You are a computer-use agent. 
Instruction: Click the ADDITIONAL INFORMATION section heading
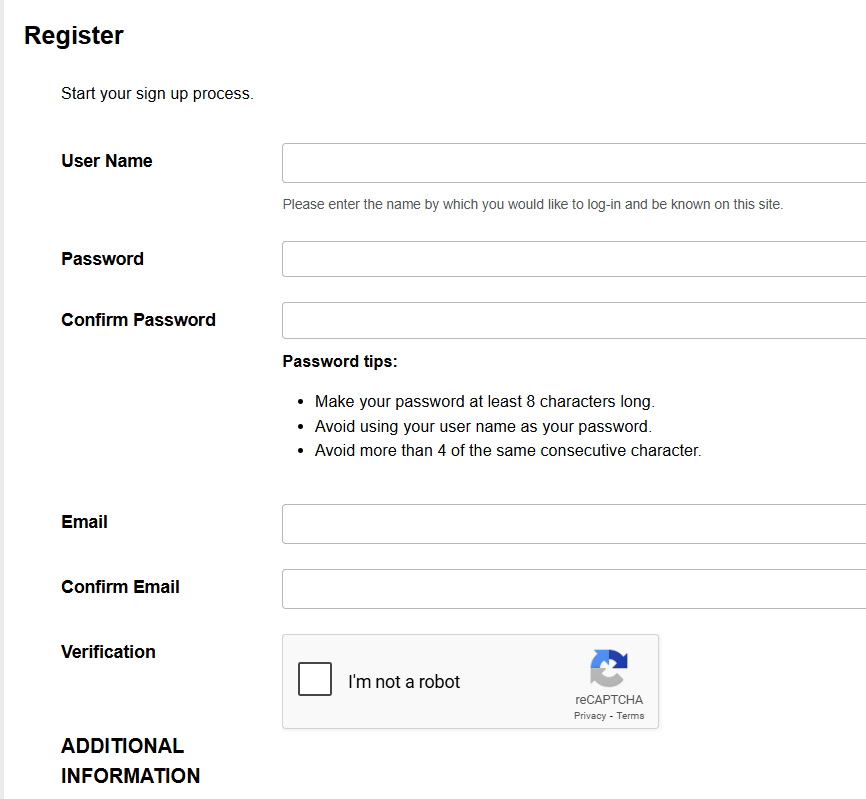coord(130,761)
